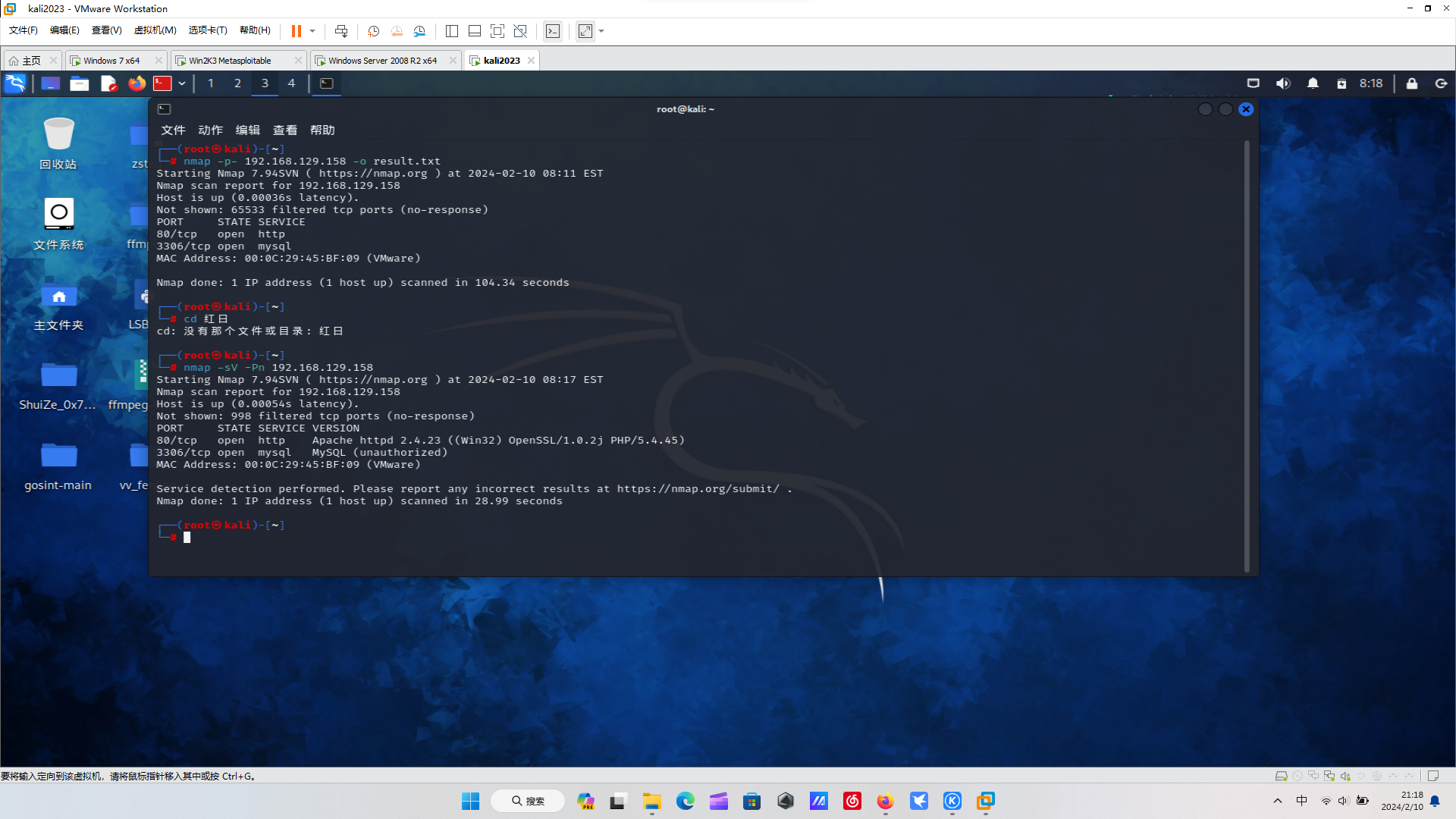Toggle Unity mode in VMware toolbar
Viewport: 1456px width, 819px height.
tap(520, 31)
